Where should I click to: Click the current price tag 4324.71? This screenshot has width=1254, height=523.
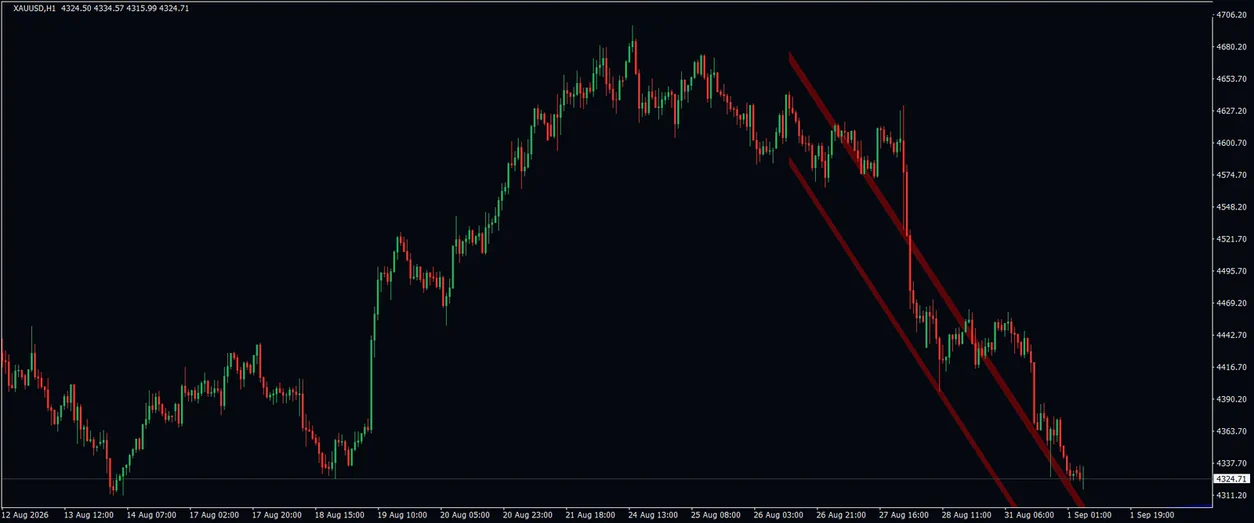point(1231,480)
